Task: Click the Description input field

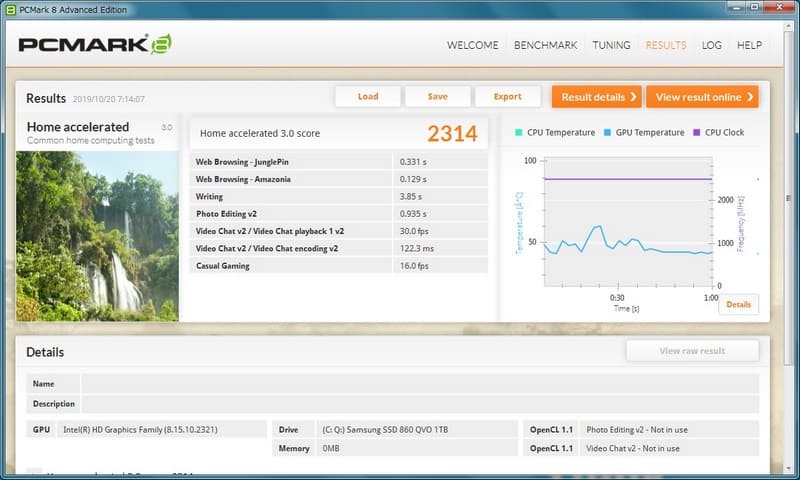Action: coord(420,403)
